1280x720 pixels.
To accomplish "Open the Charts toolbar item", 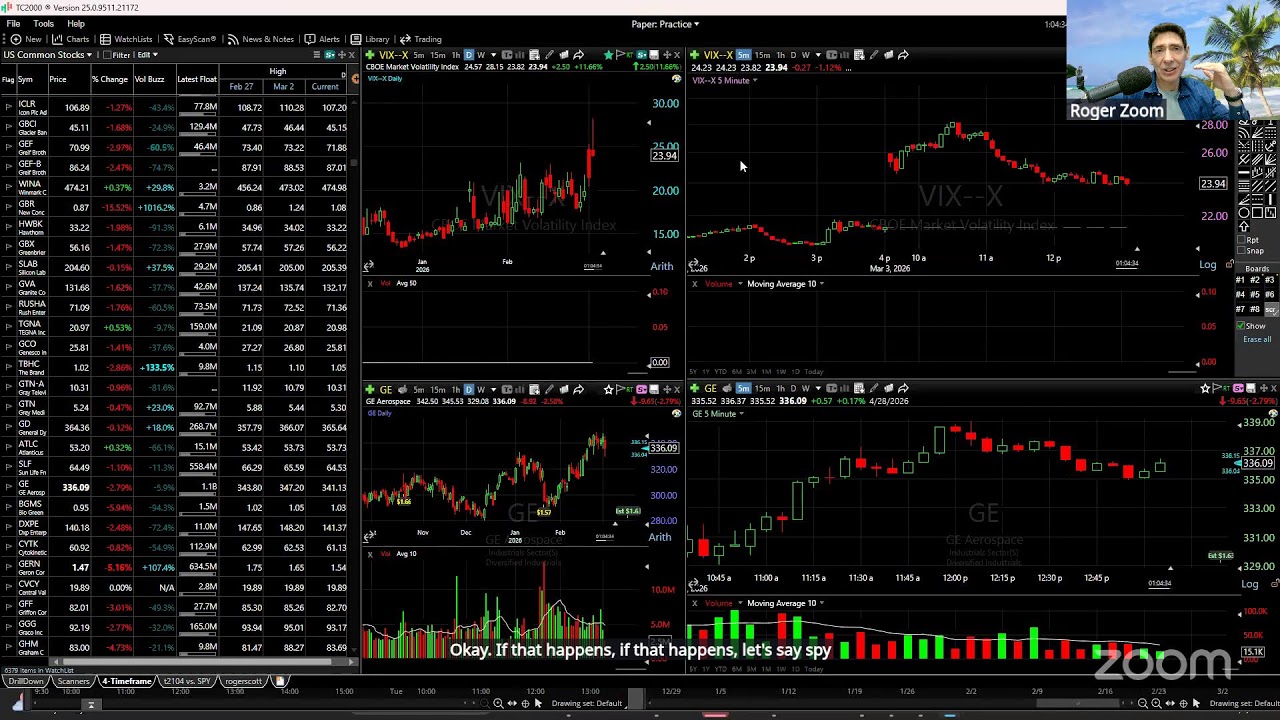I will tap(69, 39).
